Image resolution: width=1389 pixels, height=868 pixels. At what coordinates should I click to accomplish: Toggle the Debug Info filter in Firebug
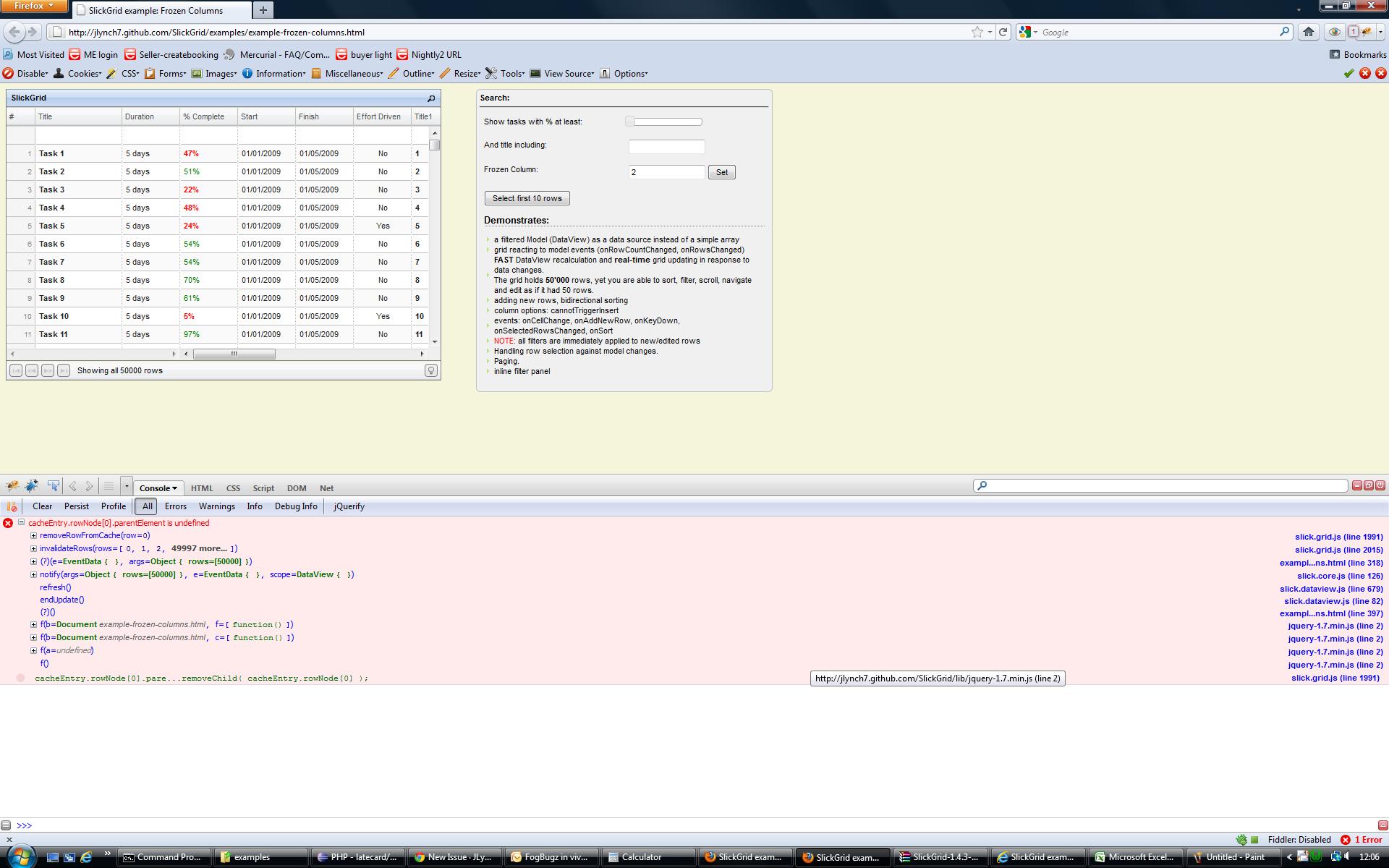click(297, 505)
